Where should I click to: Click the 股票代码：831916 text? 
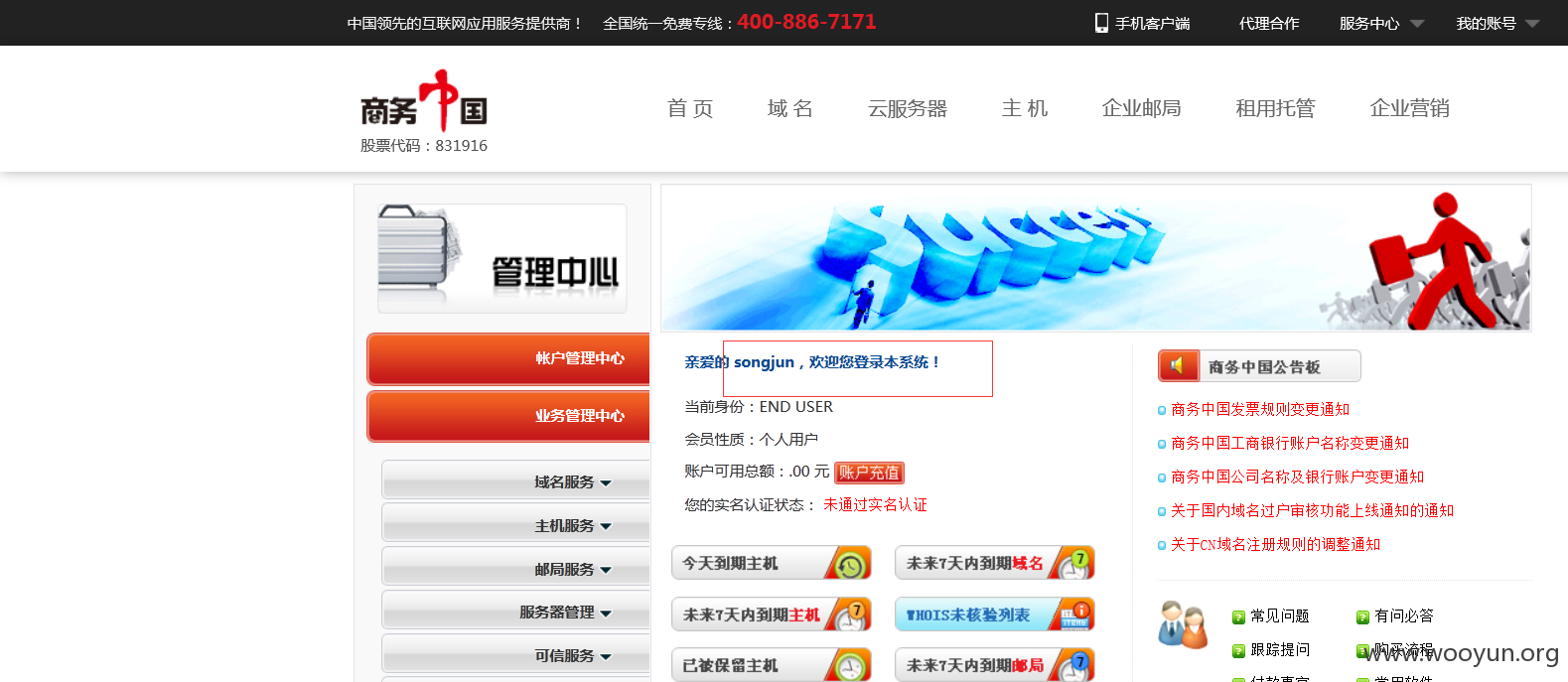point(424,146)
